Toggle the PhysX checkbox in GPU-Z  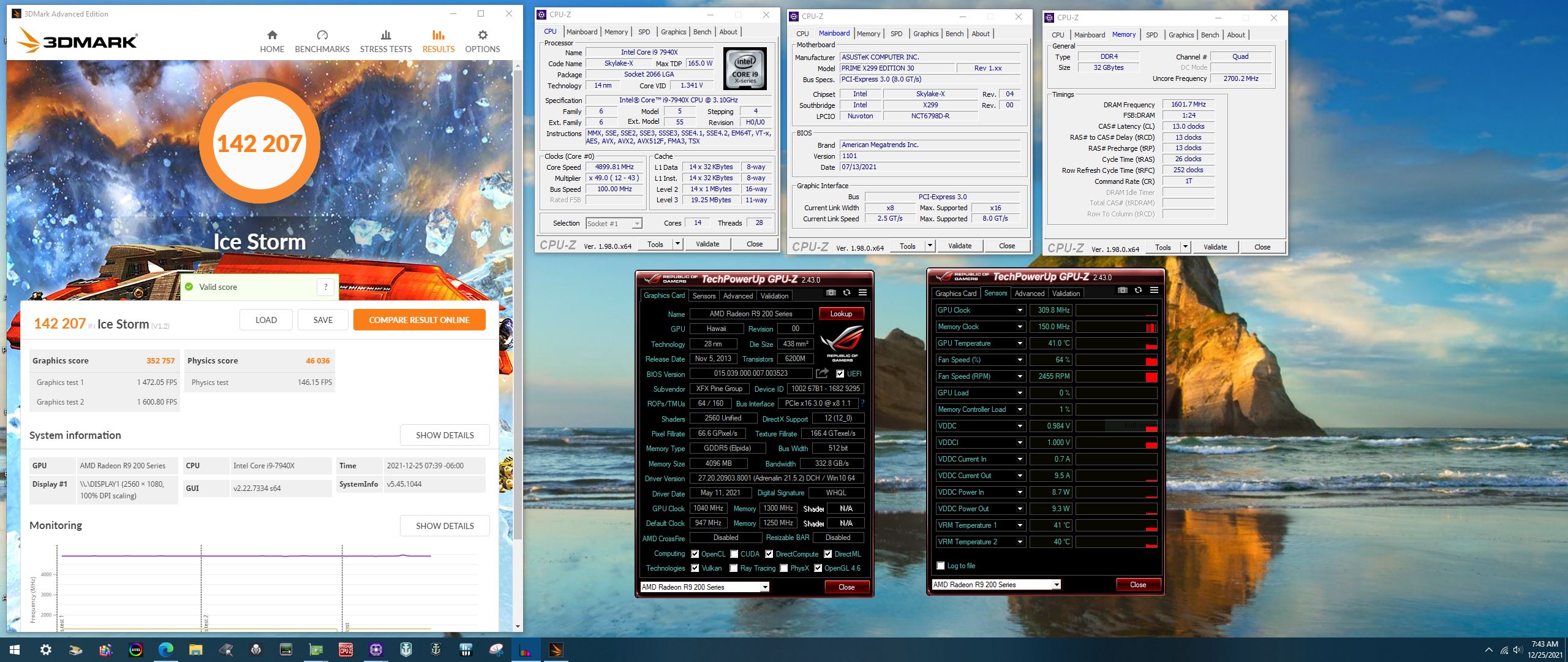783,568
